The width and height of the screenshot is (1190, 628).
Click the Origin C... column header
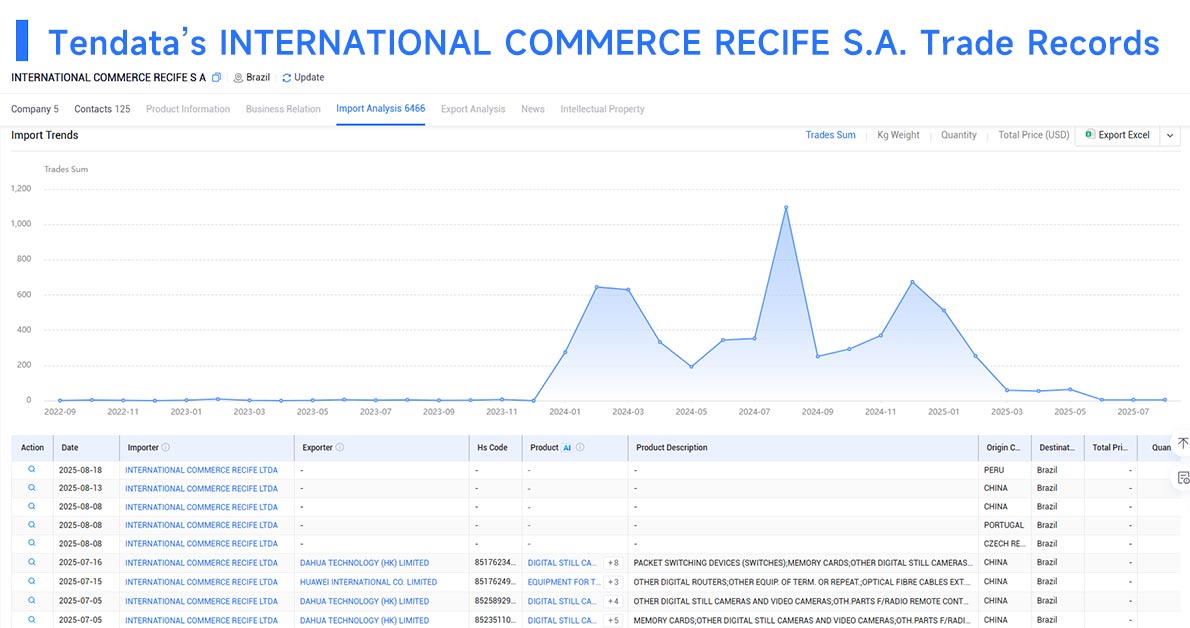click(x=1003, y=447)
